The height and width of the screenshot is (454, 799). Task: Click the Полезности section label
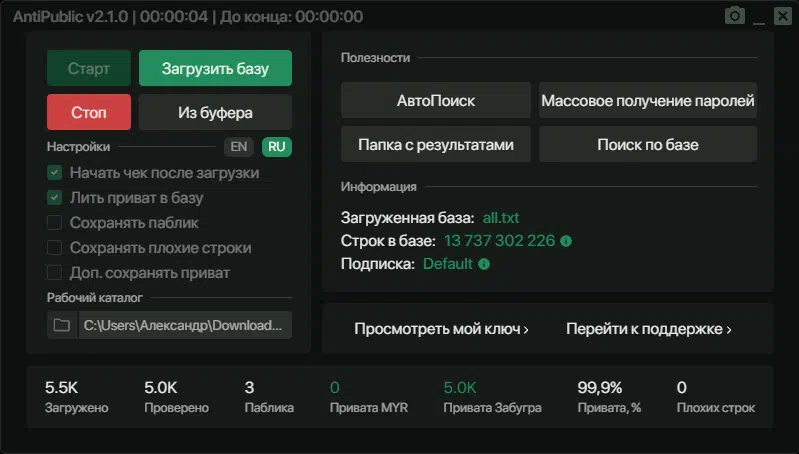pos(376,58)
